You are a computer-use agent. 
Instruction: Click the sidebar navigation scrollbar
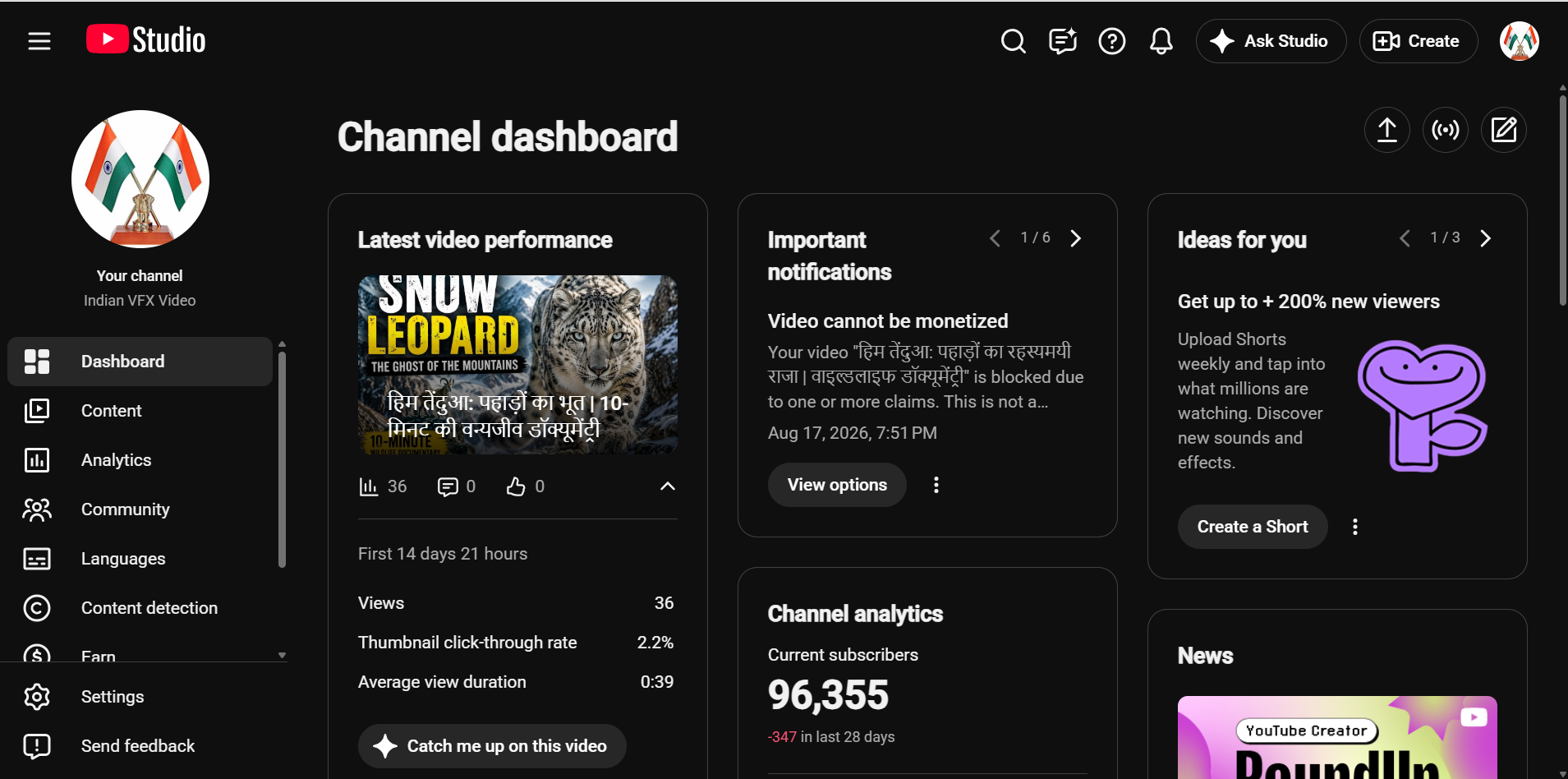[282, 460]
